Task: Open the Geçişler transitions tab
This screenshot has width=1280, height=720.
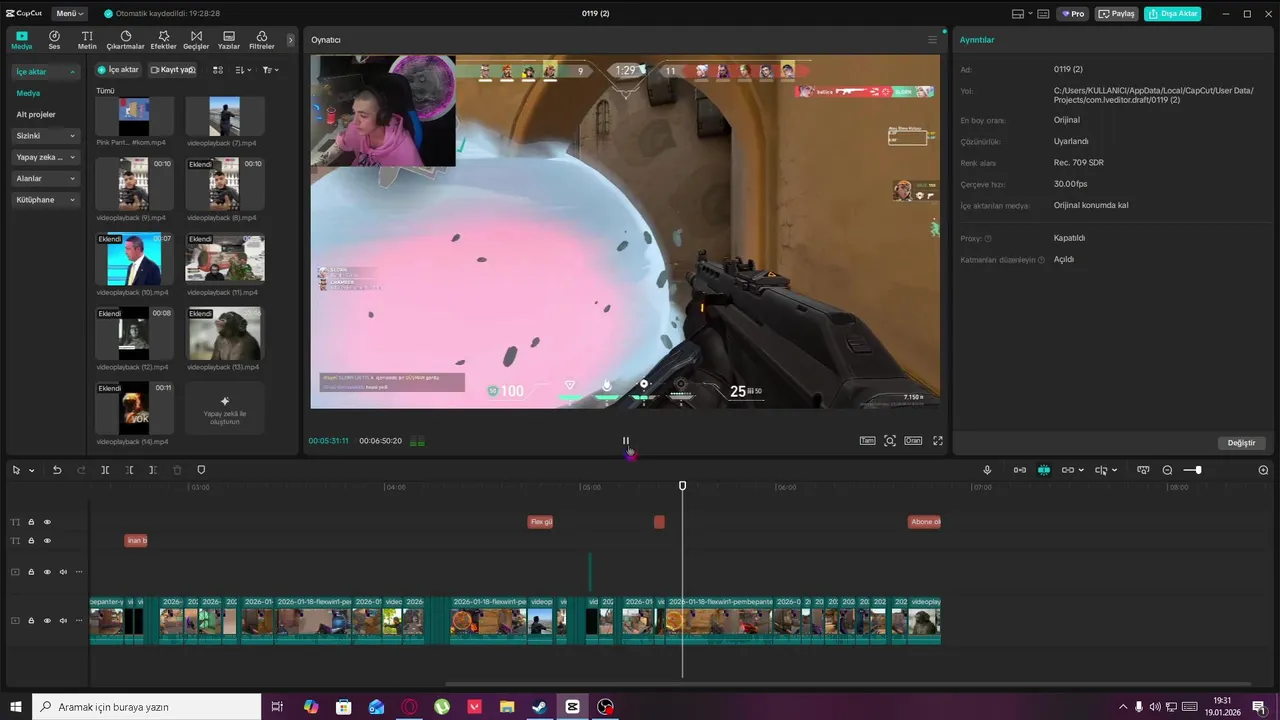Action: coord(196,40)
